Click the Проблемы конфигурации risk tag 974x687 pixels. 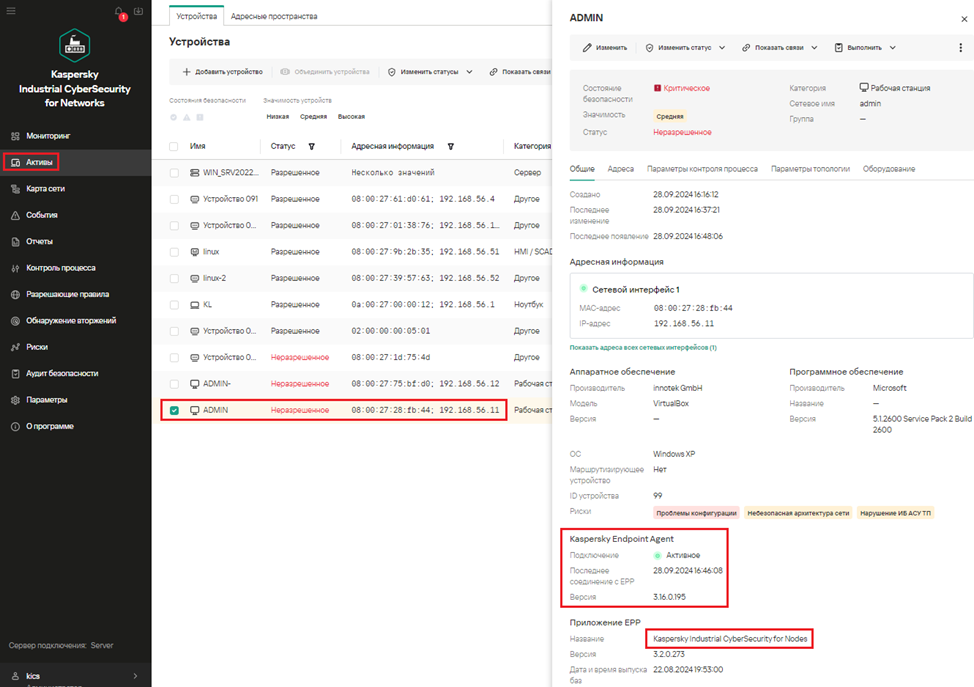(696, 513)
